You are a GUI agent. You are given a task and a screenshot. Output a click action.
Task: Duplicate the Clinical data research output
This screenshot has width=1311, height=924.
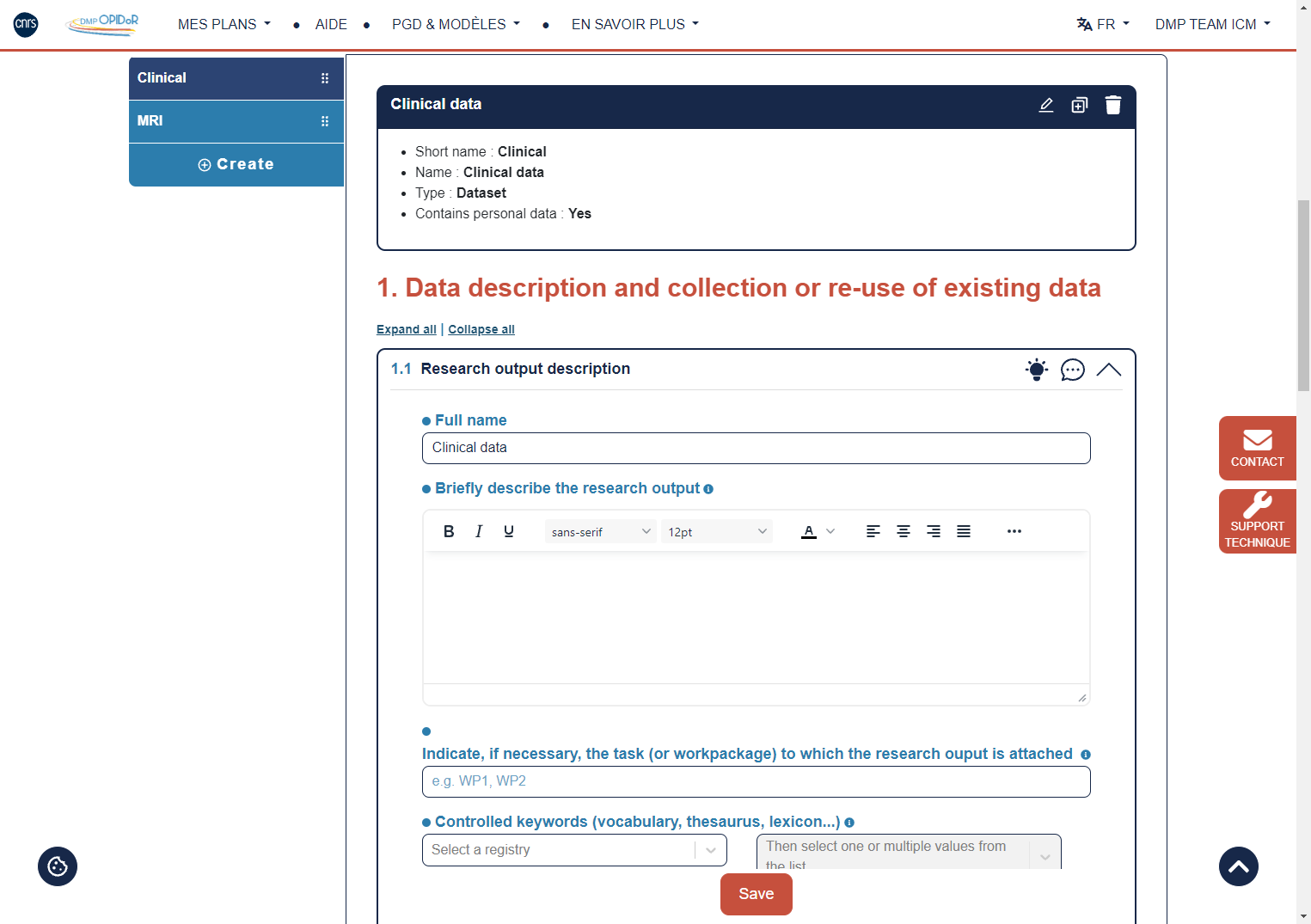tap(1080, 105)
